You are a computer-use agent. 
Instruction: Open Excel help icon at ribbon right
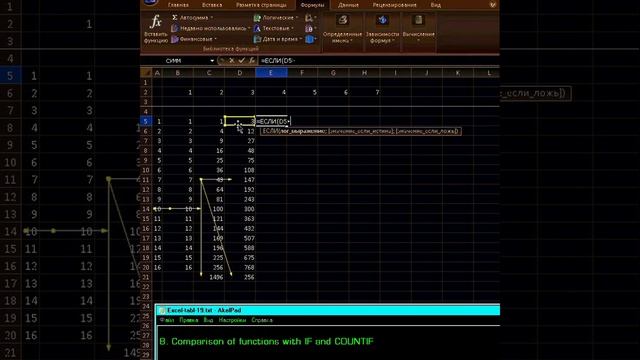pos(493,5)
